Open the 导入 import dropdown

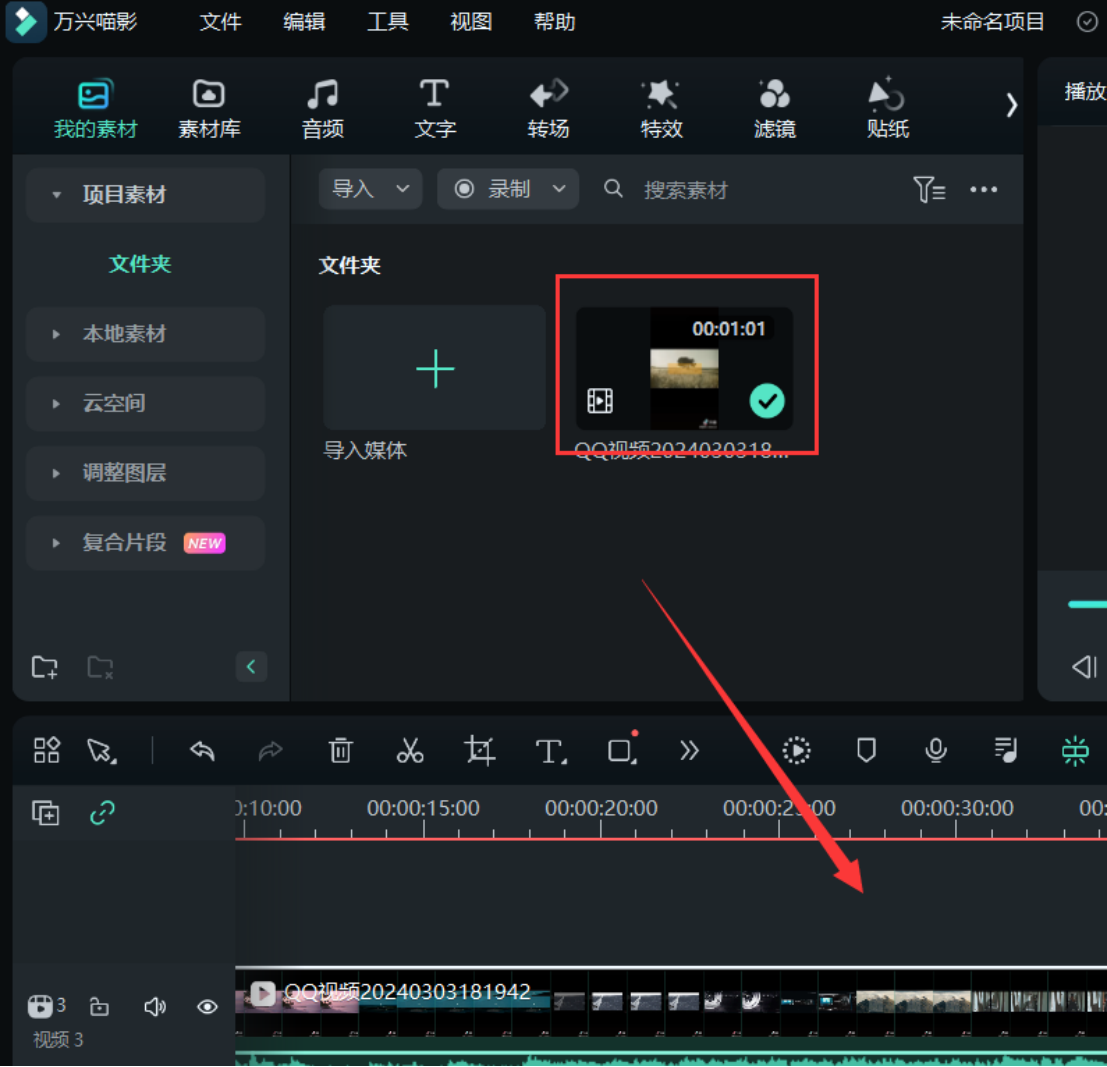pos(370,189)
